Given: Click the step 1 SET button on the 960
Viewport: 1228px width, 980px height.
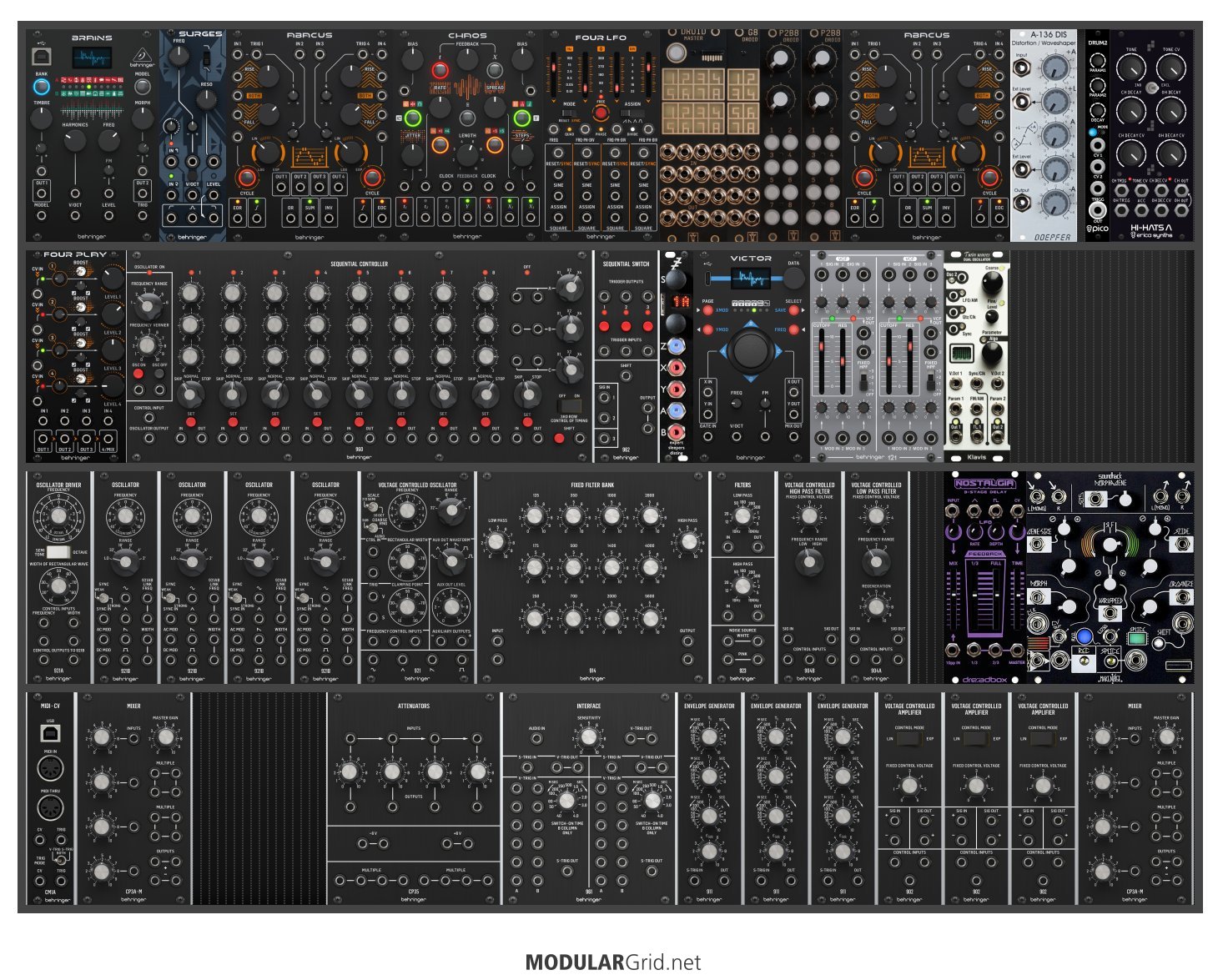Looking at the screenshot, I should 190,422.
